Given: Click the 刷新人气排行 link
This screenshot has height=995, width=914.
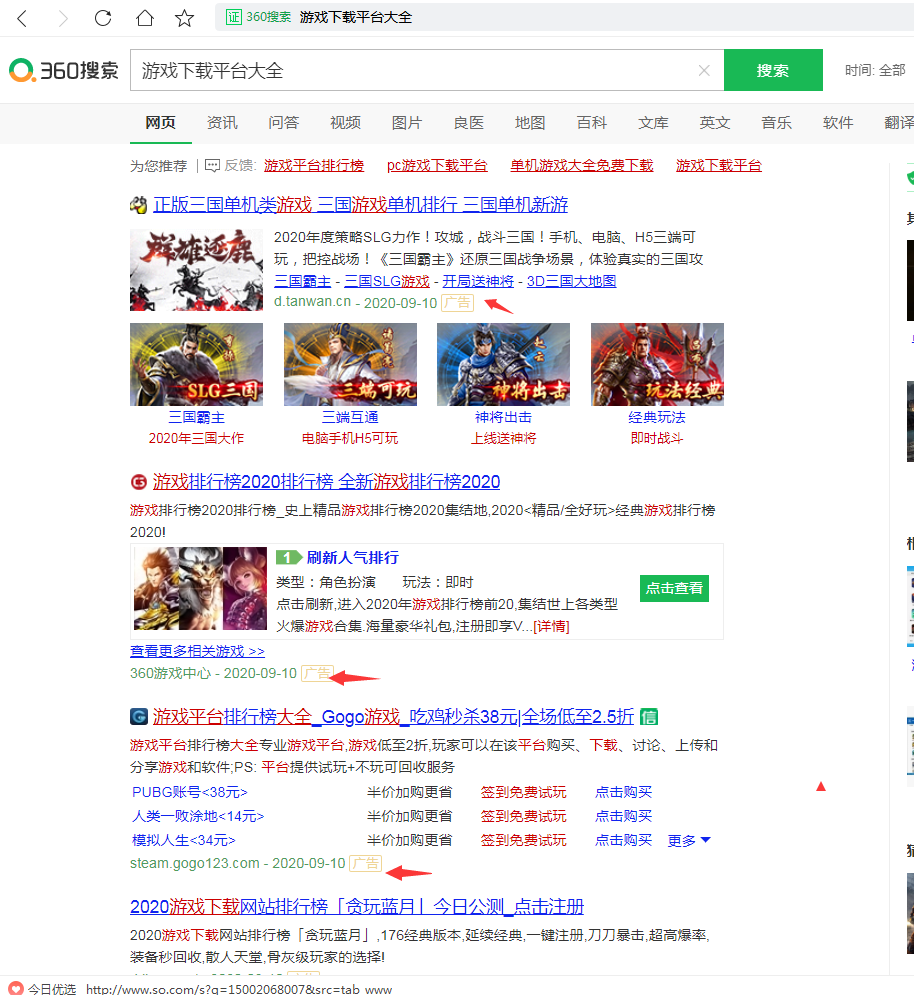Looking at the screenshot, I should 353,558.
